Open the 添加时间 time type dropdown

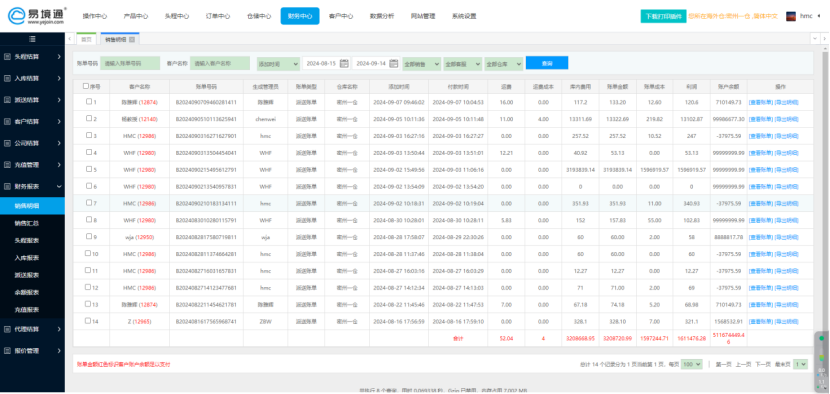278,64
